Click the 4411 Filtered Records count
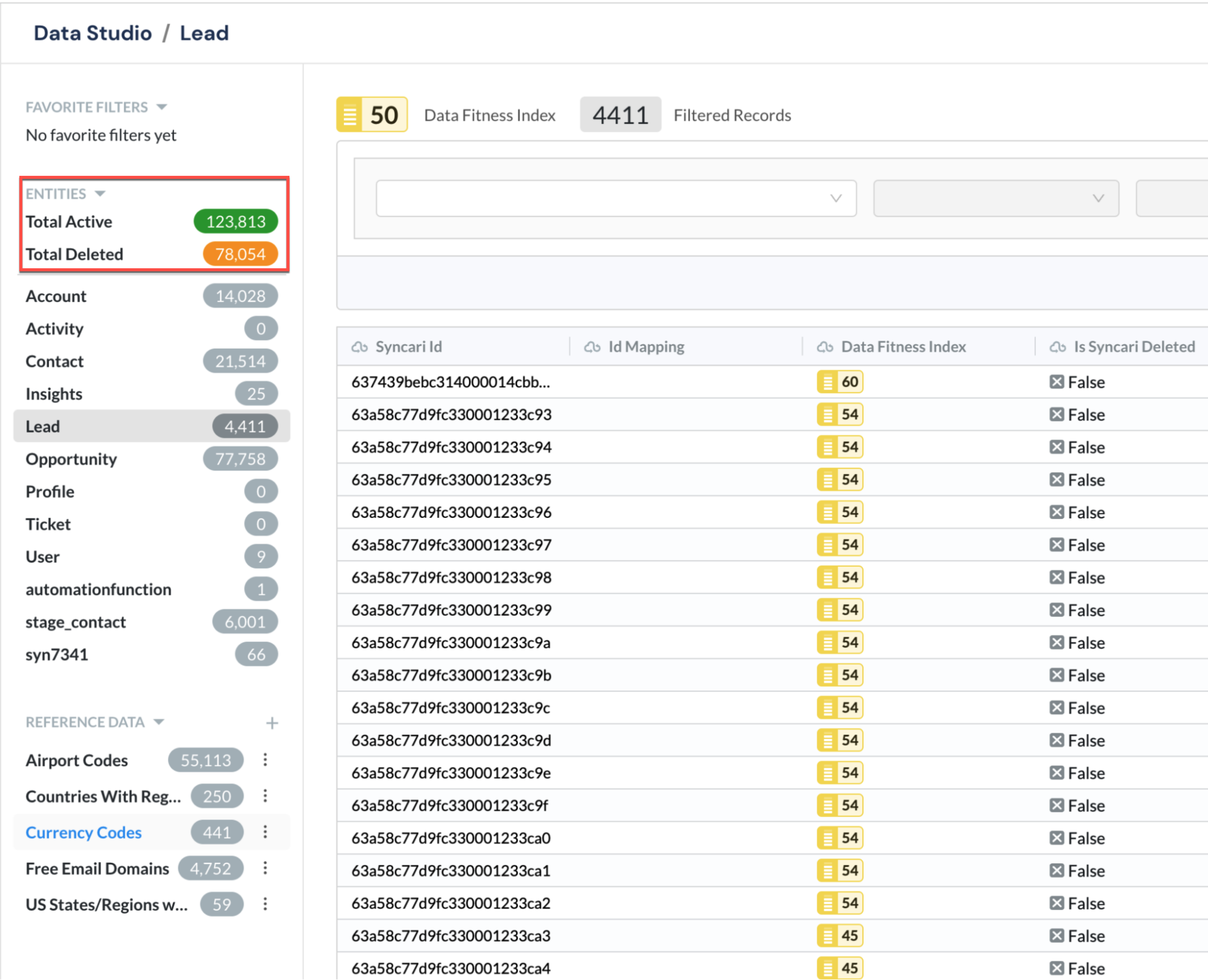This screenshot has width=1208, height=980. tap(620, 114)
